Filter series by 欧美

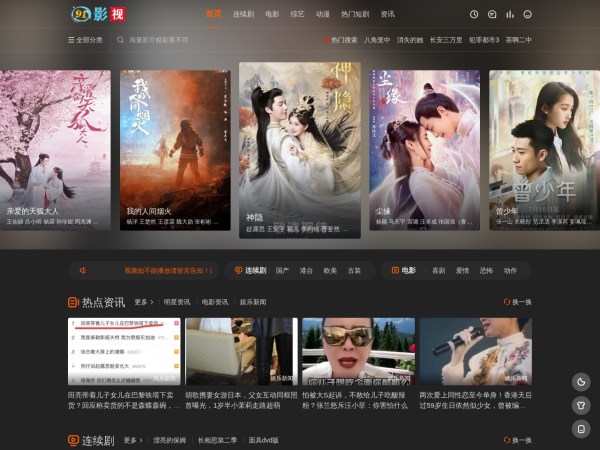coord(330,271)
